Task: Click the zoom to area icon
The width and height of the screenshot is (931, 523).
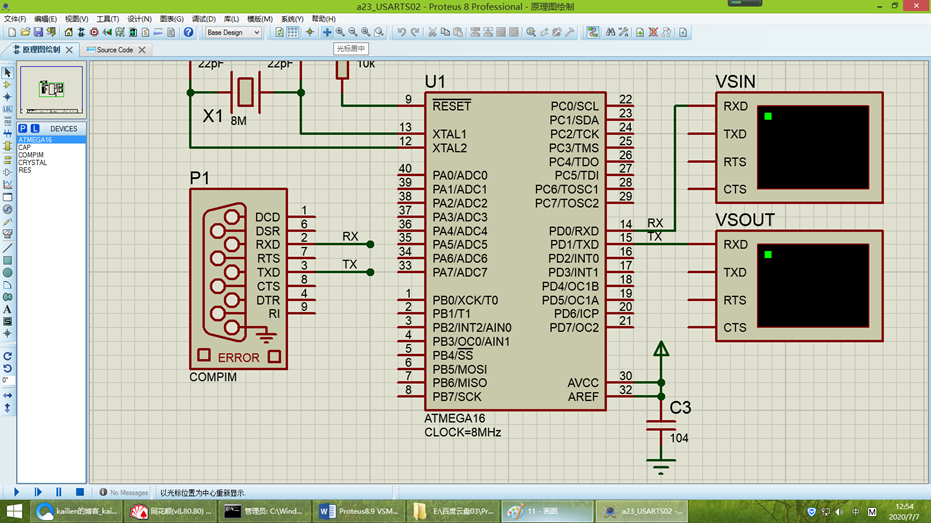Action: (x=379, y=32)
